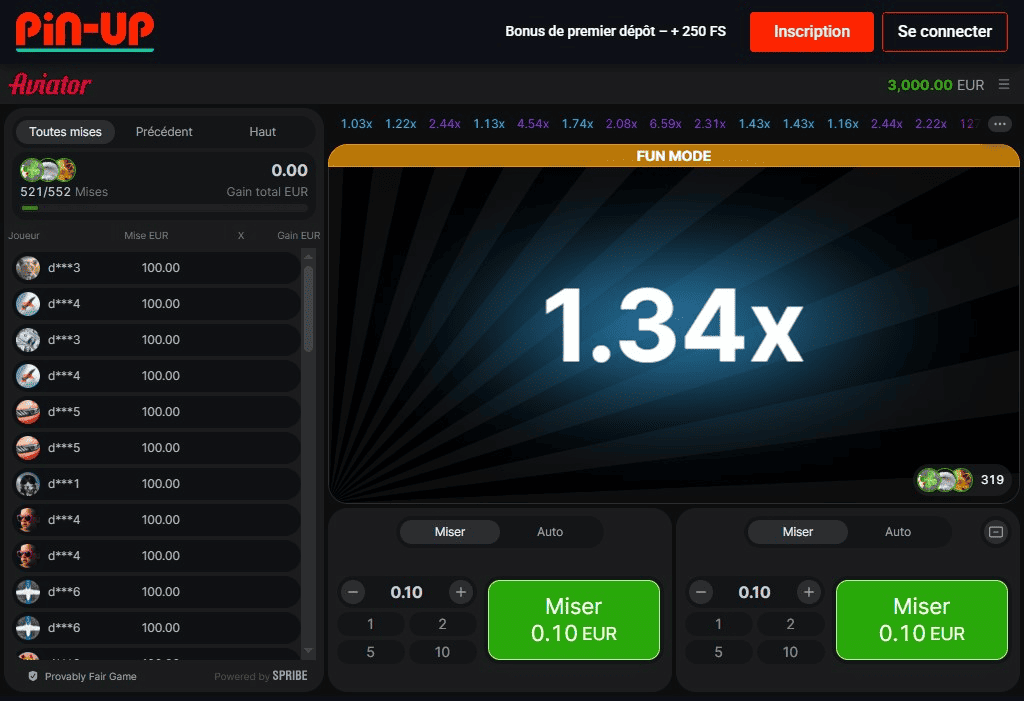
Task: Click the 1.16x history multiplier
Action: [x=842, y=123]
